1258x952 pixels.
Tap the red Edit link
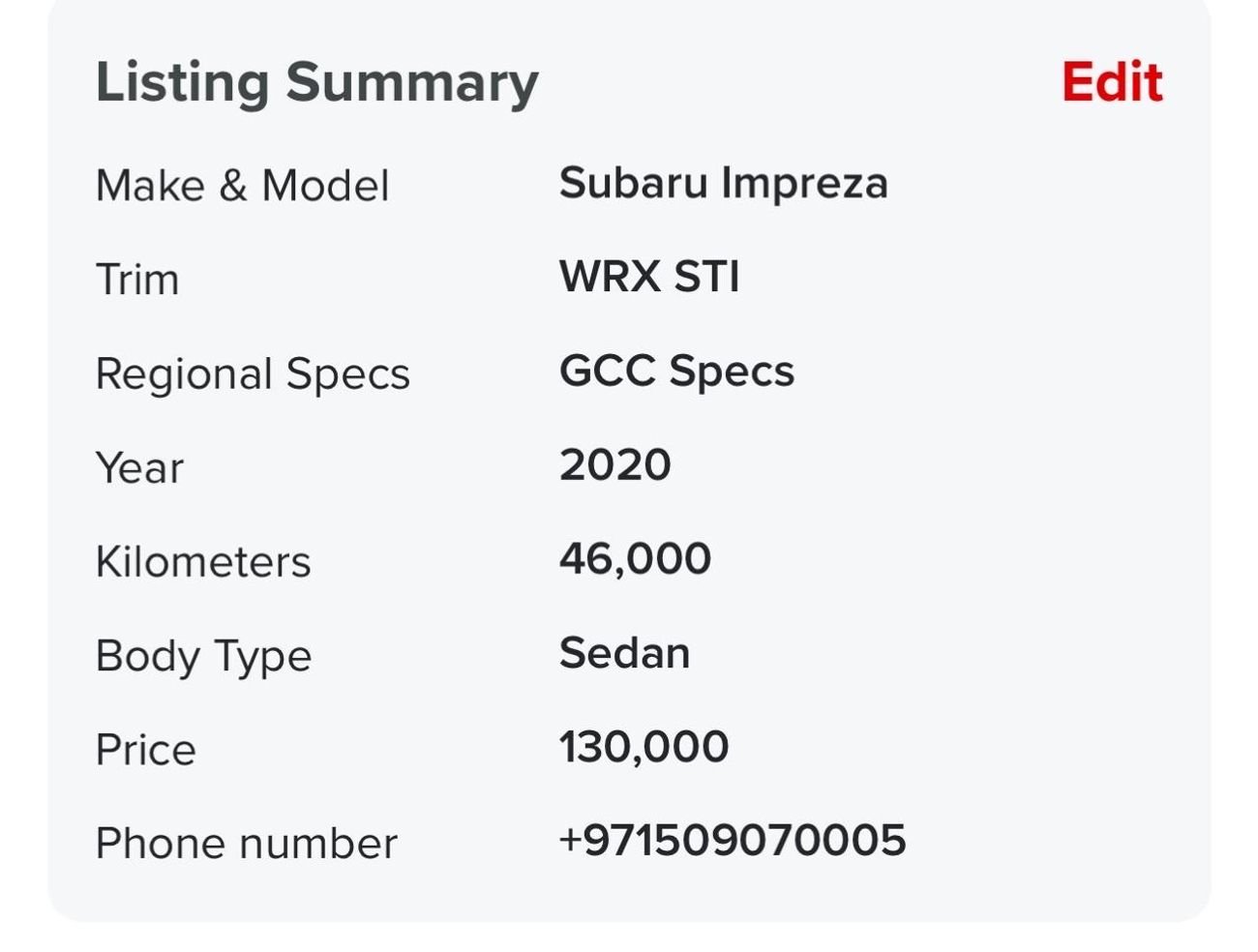[x=1112, y=81]
